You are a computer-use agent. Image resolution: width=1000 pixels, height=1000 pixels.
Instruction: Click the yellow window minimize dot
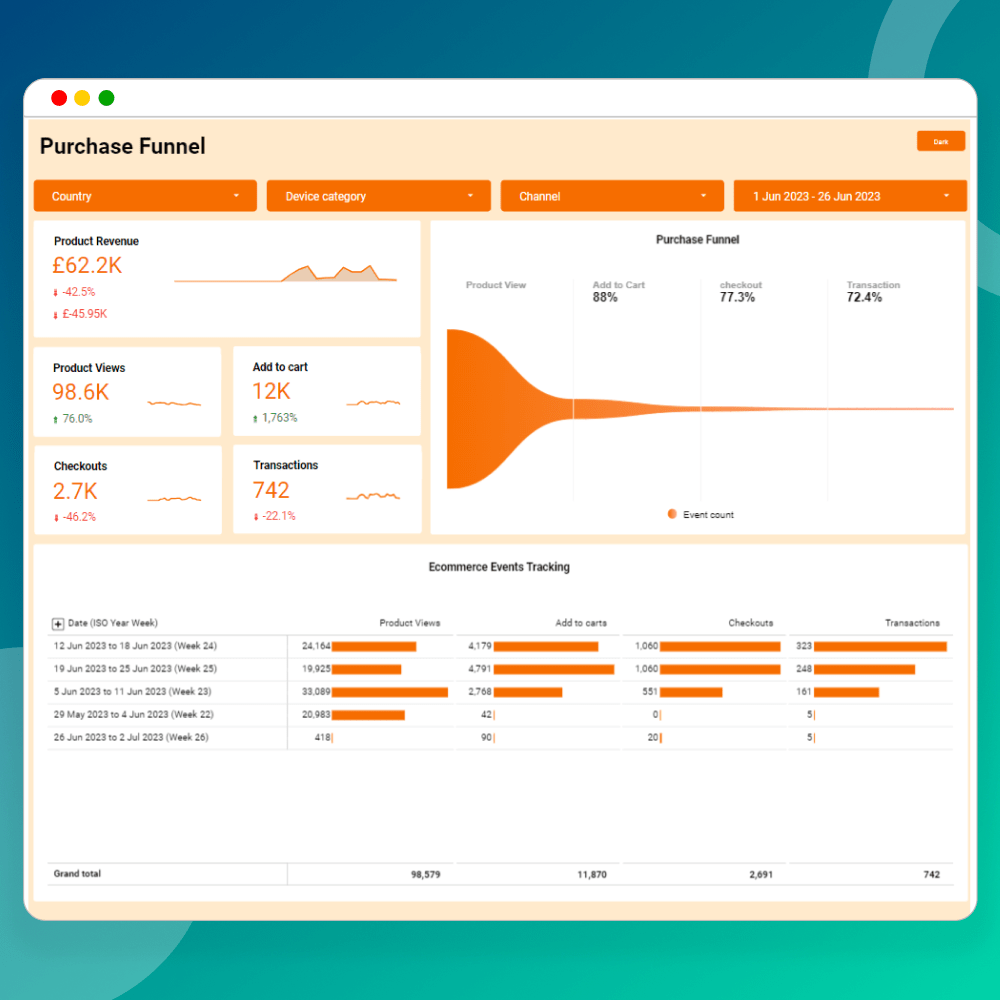(82, 98)
